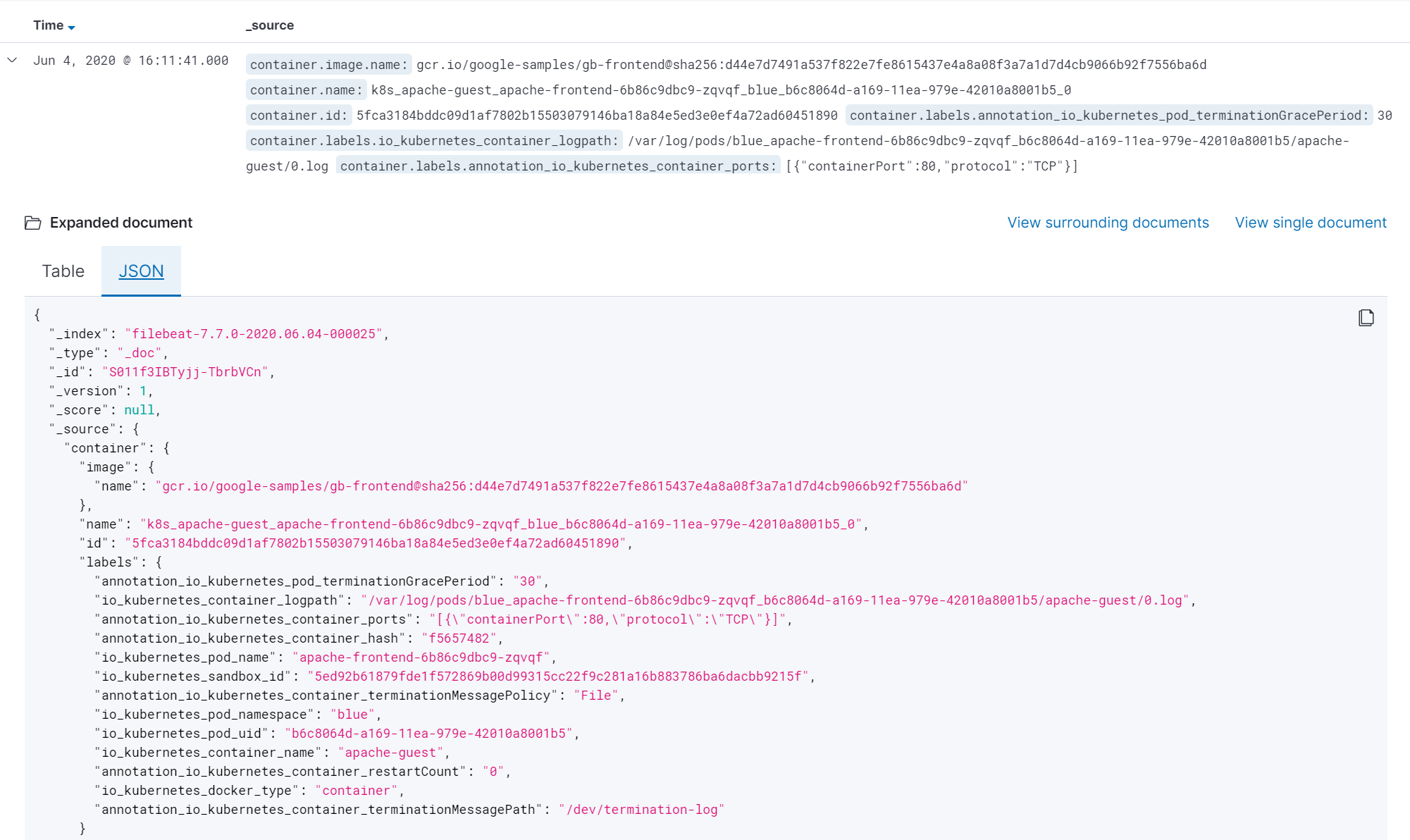Click the Time column header label
This screenshot has height=840, width=1410.
tap(48, 25)
